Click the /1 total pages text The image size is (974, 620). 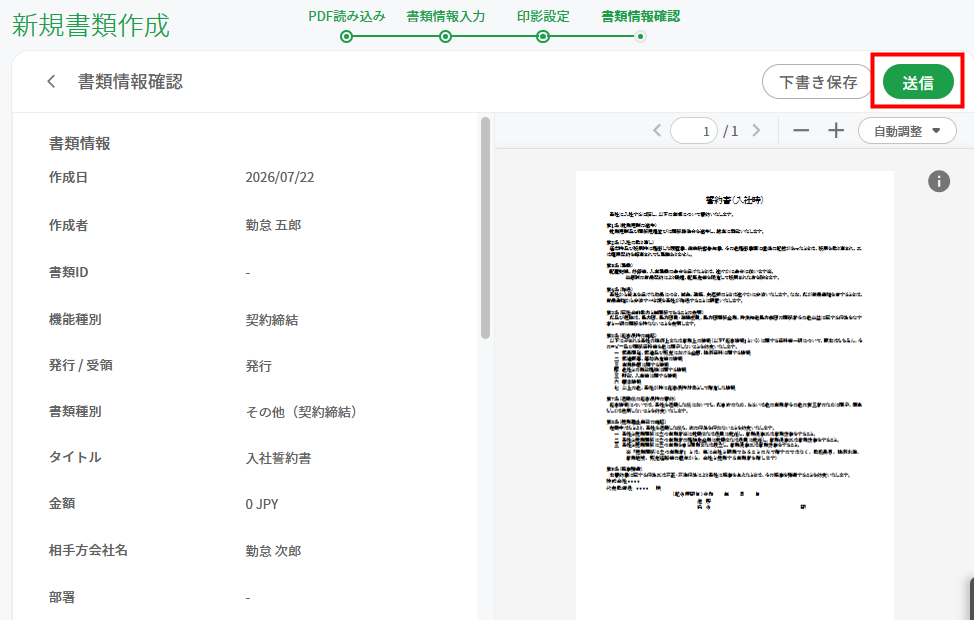(x=730, y=131)
